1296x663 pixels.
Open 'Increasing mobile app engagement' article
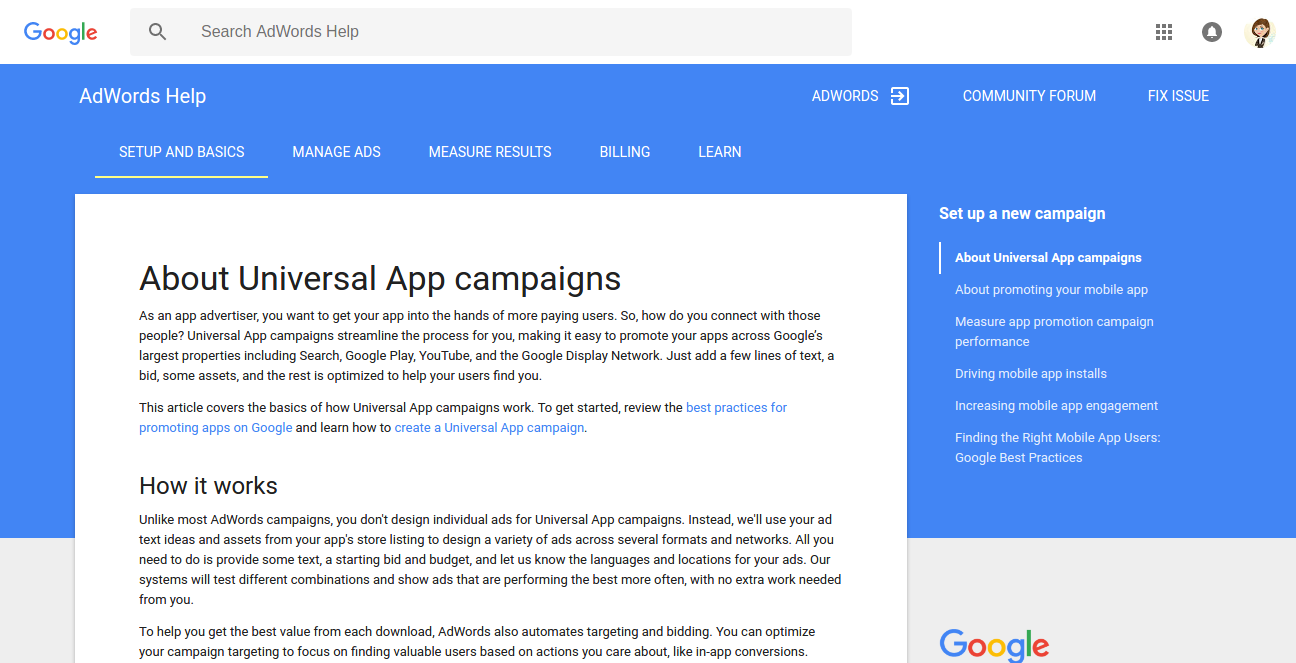point(1056,406)
